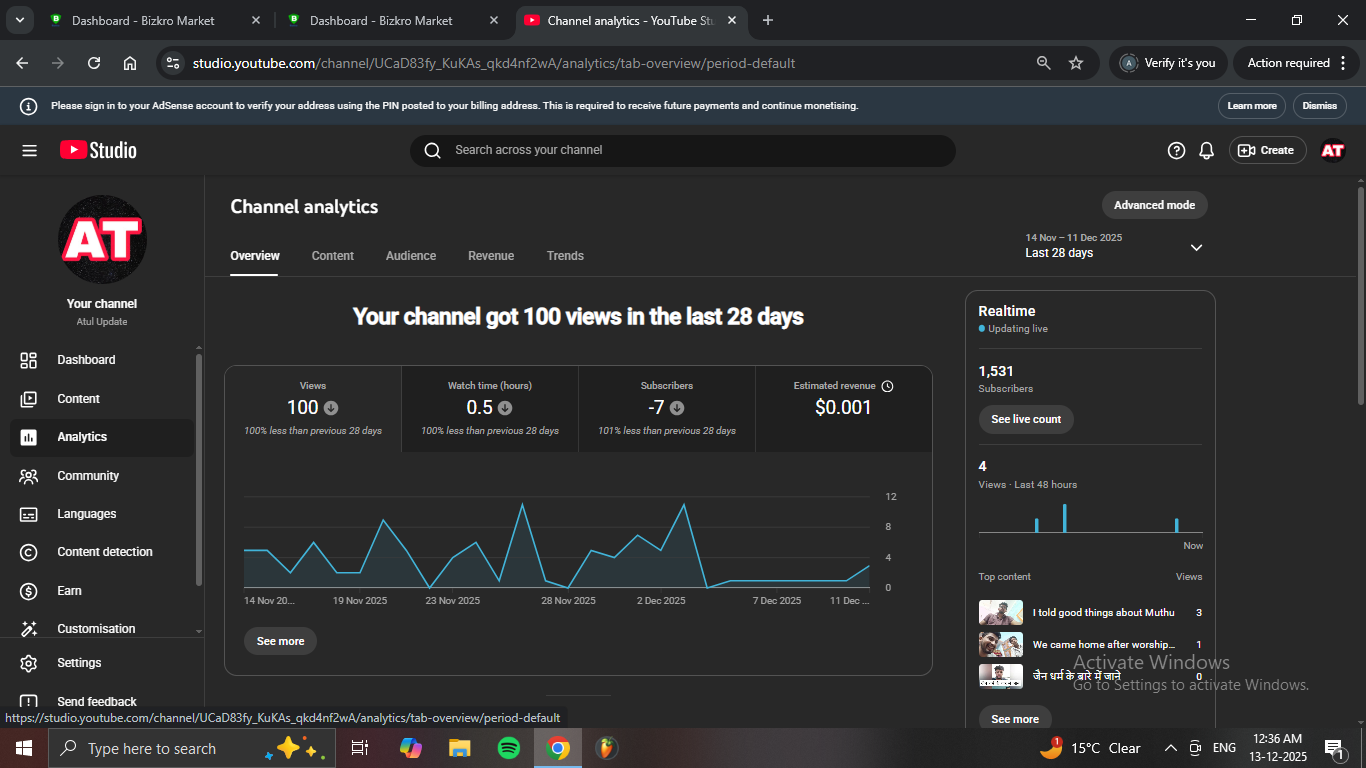Click the Advanced mode button
The height and width of the screenshot is (768, 1366).
pyautogui.click(x=1154, y=205)
